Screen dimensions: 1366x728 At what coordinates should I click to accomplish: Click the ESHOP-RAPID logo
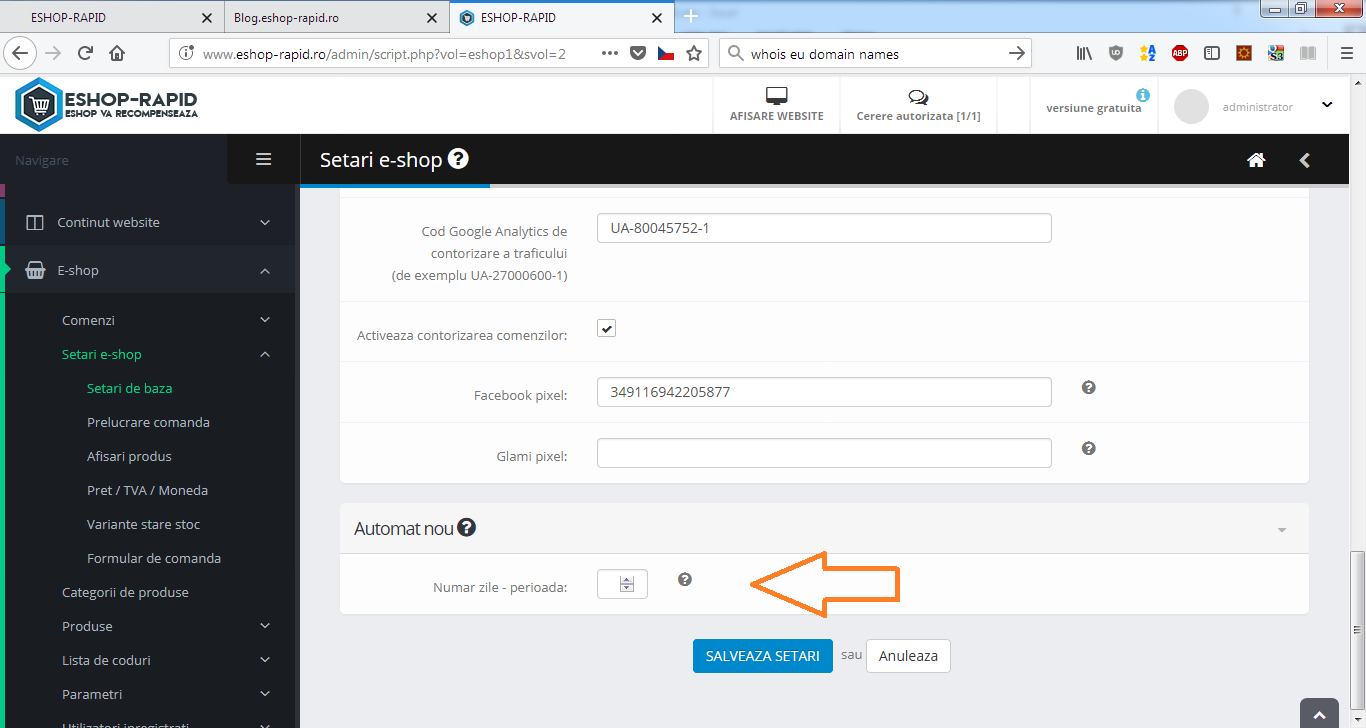(x=107, y=105)
